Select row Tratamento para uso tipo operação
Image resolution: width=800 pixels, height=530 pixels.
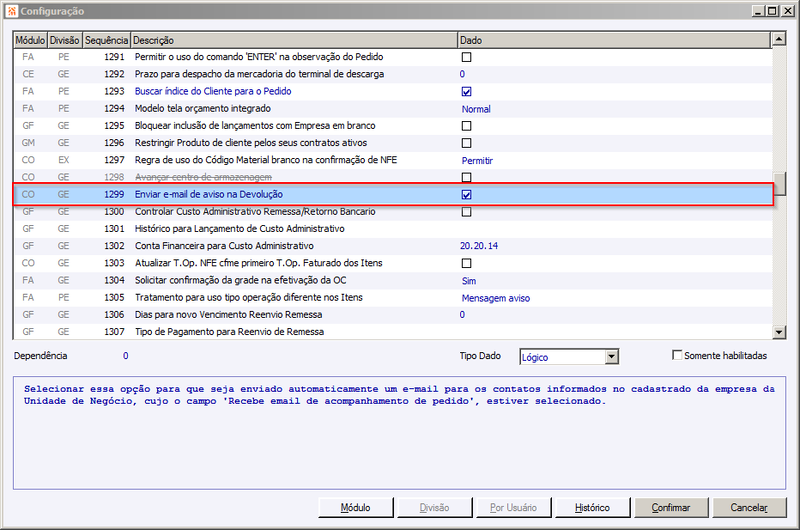pos(392,297)
